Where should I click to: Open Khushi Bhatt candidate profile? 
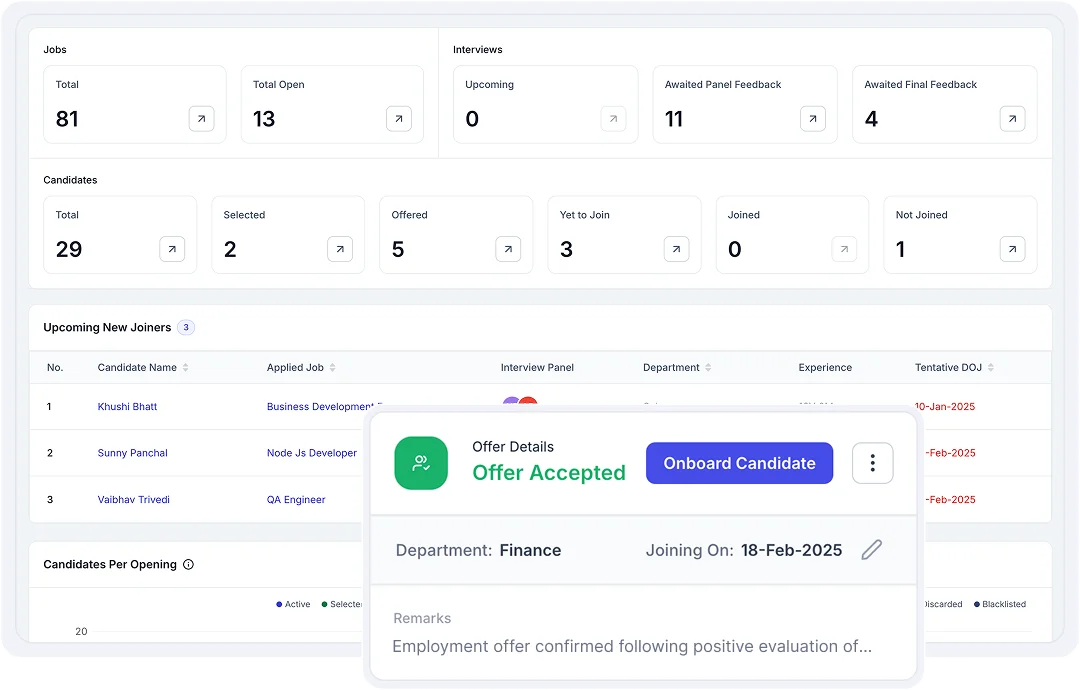[x=127, y=407]
